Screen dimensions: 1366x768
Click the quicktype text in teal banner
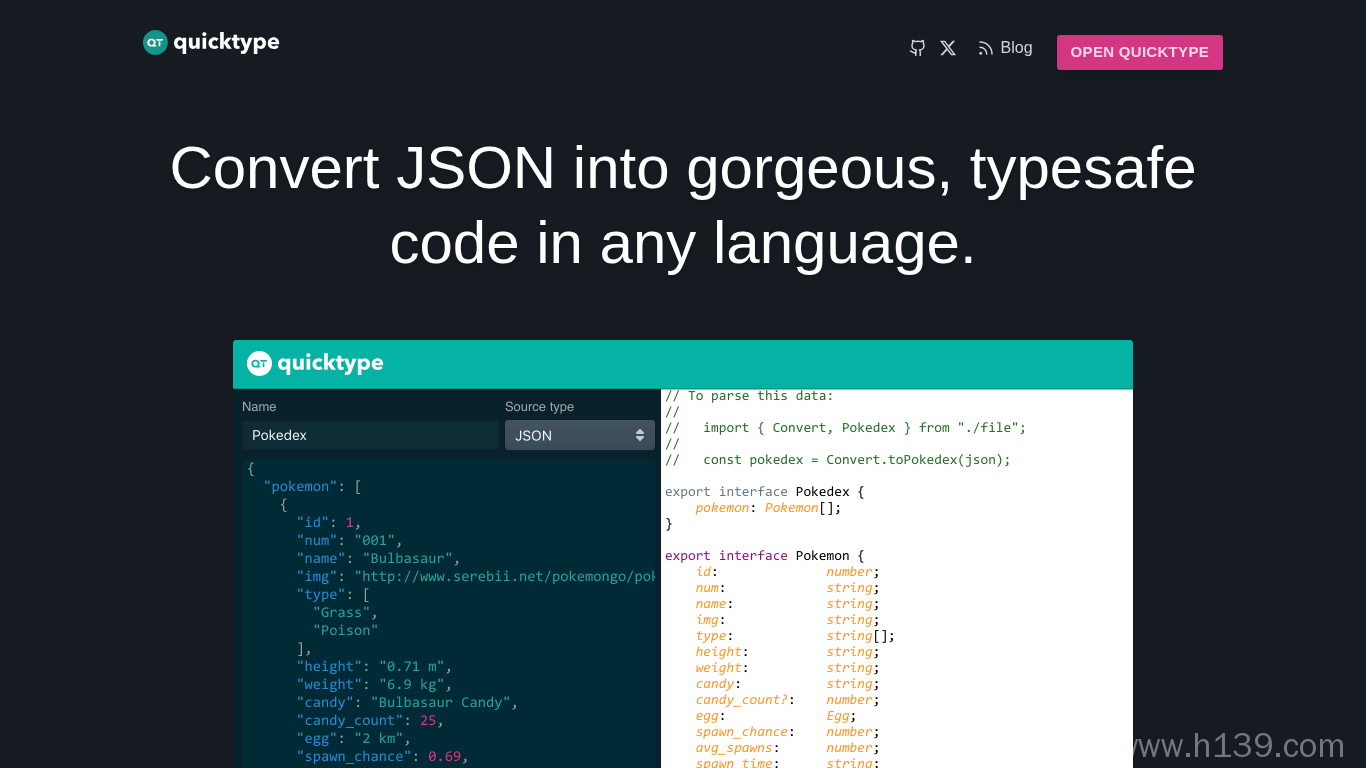pos(331,363)
